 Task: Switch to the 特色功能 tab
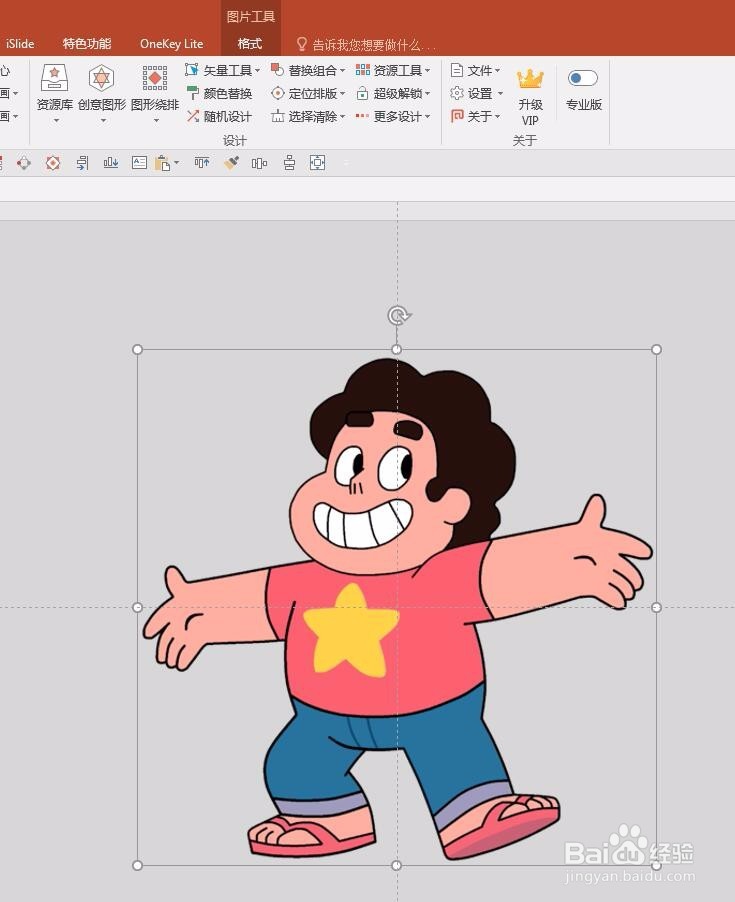pyautogui.click(x=87, y=44)
